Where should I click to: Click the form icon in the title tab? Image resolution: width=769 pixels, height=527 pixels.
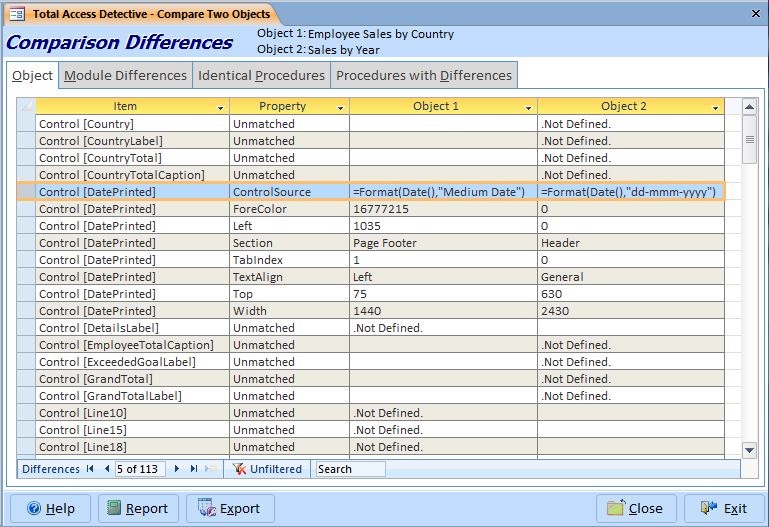point(17,14)
